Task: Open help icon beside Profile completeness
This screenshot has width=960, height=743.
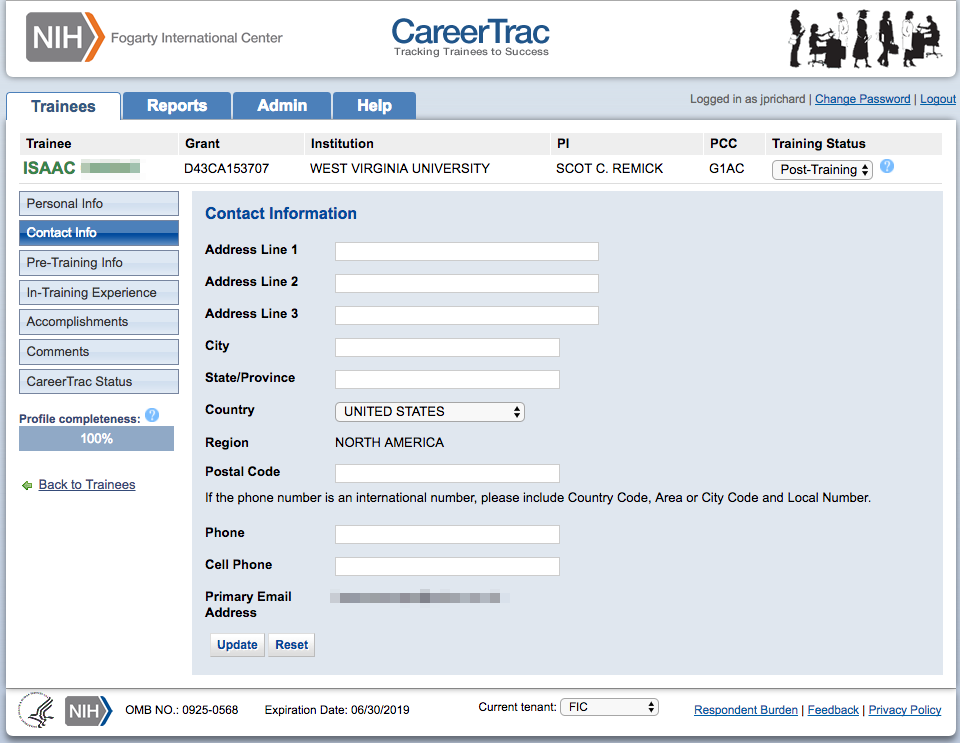Action: click(x=152, y=416)
